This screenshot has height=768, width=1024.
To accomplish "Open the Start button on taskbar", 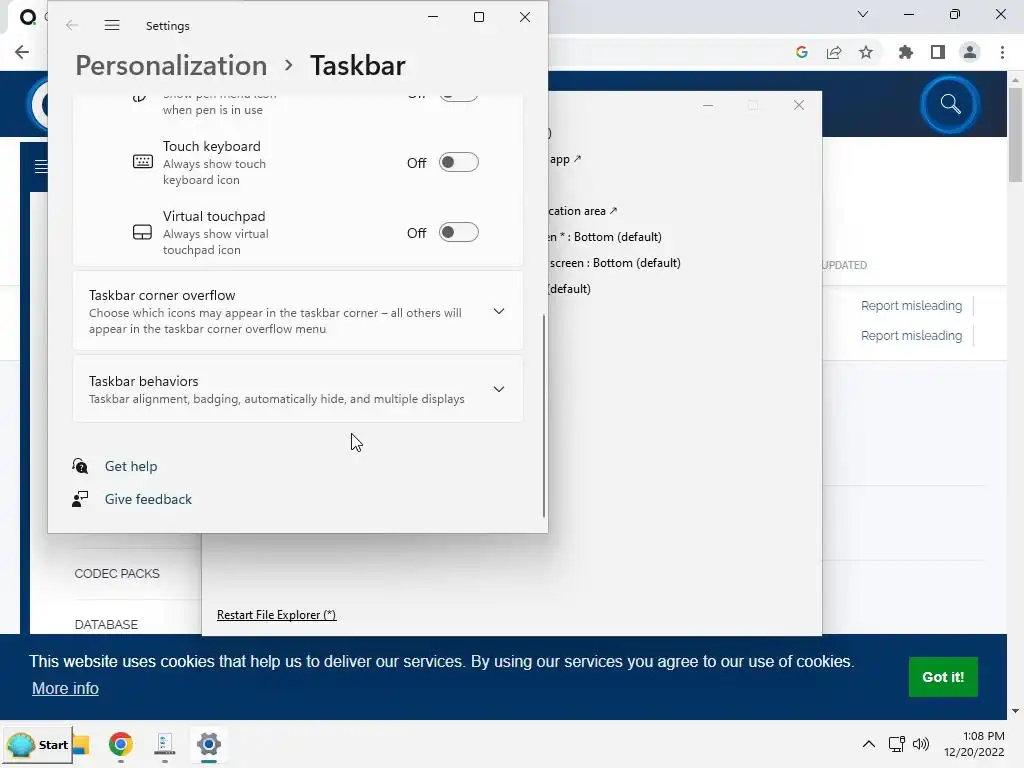I will click(37, 744).
